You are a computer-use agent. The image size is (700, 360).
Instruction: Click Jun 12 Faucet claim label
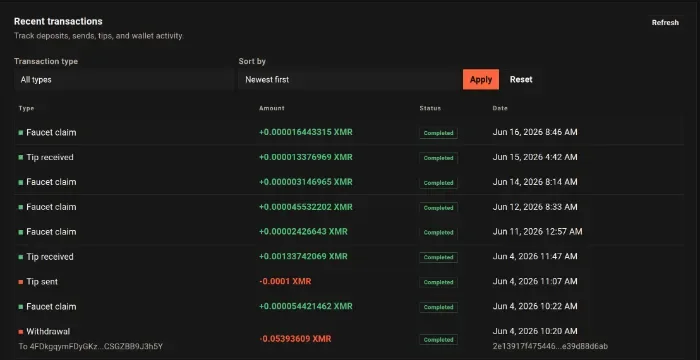51,207
